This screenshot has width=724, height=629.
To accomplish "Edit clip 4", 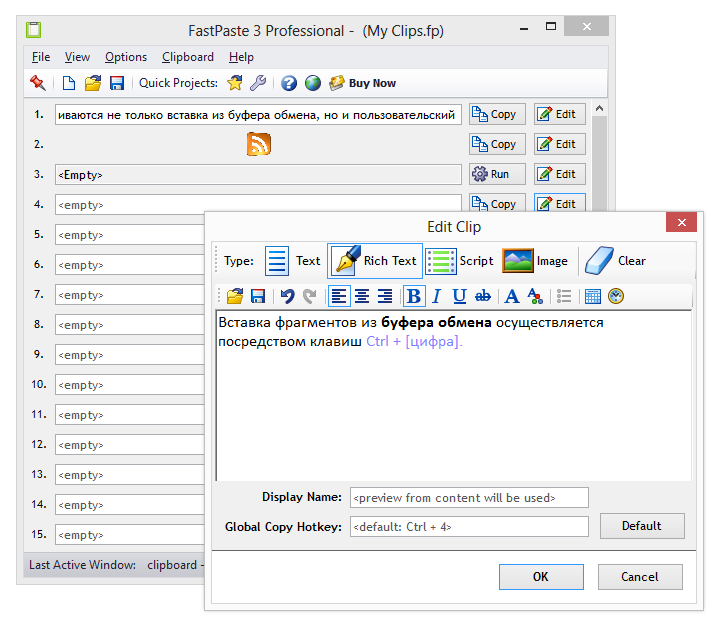I will pyautogui.click(x=560, y=203).
